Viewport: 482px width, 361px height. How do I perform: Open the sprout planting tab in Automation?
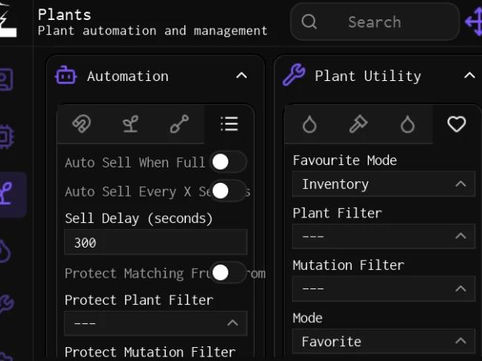130,124
